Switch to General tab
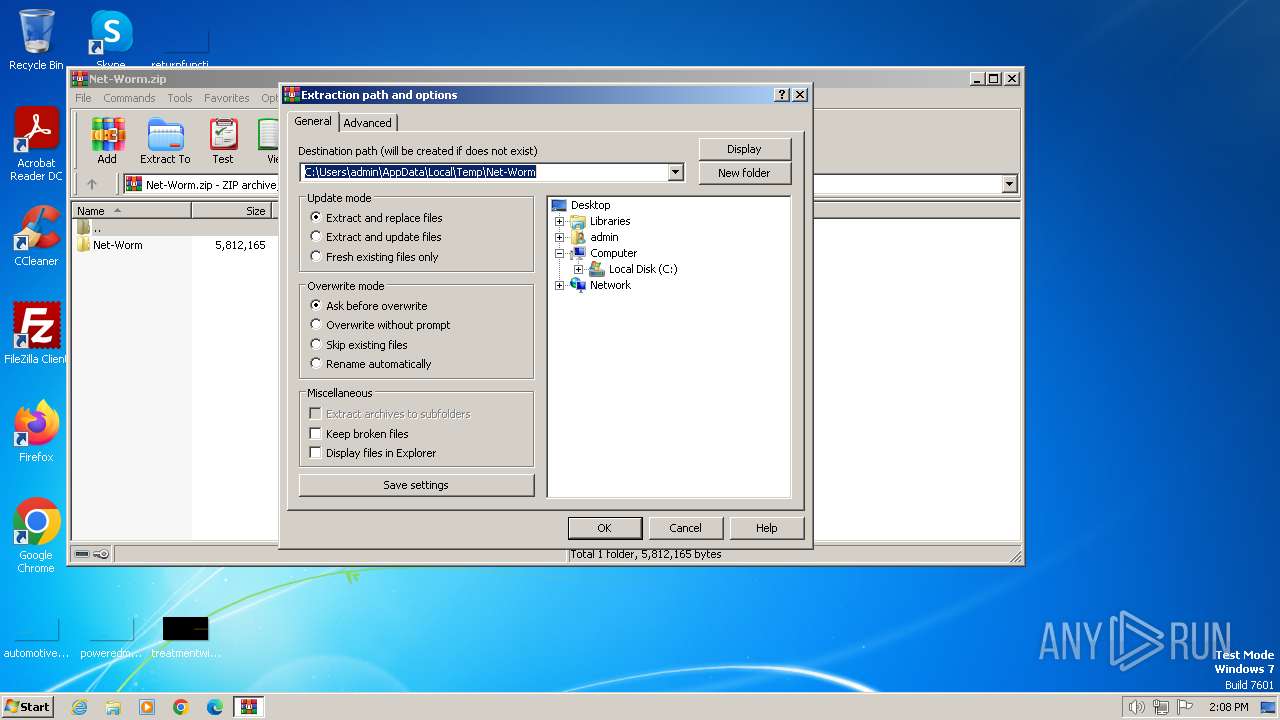1280x720 pixels. [313, 121]
